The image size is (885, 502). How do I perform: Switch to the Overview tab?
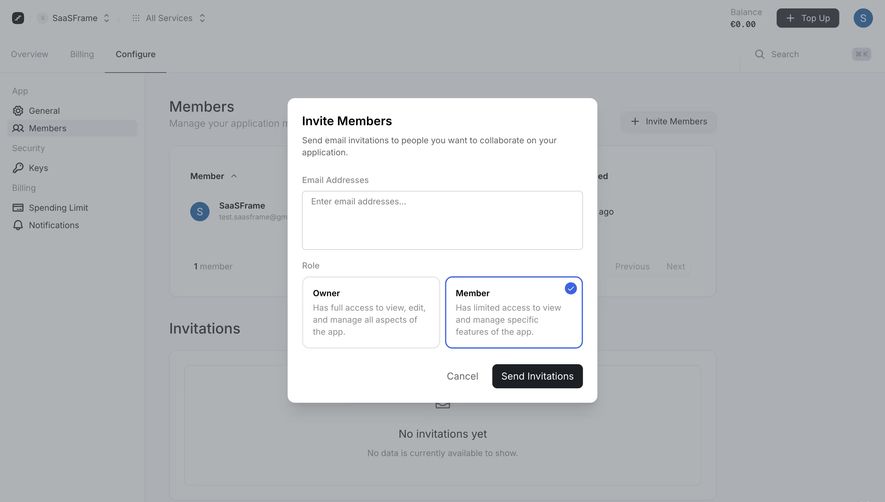click(29, 54)
